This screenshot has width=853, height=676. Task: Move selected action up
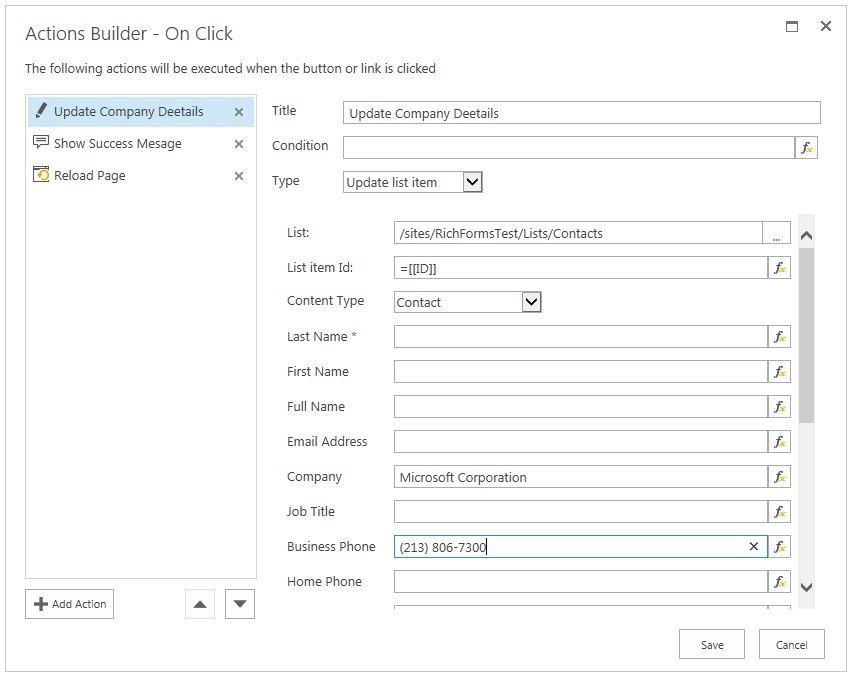(x=200, y=604)
